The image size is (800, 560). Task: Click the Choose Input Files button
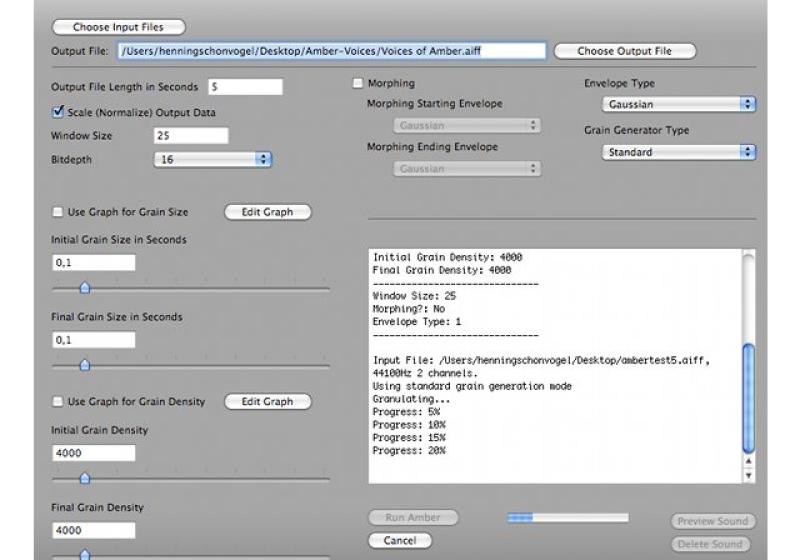click(x=118, y=27)
